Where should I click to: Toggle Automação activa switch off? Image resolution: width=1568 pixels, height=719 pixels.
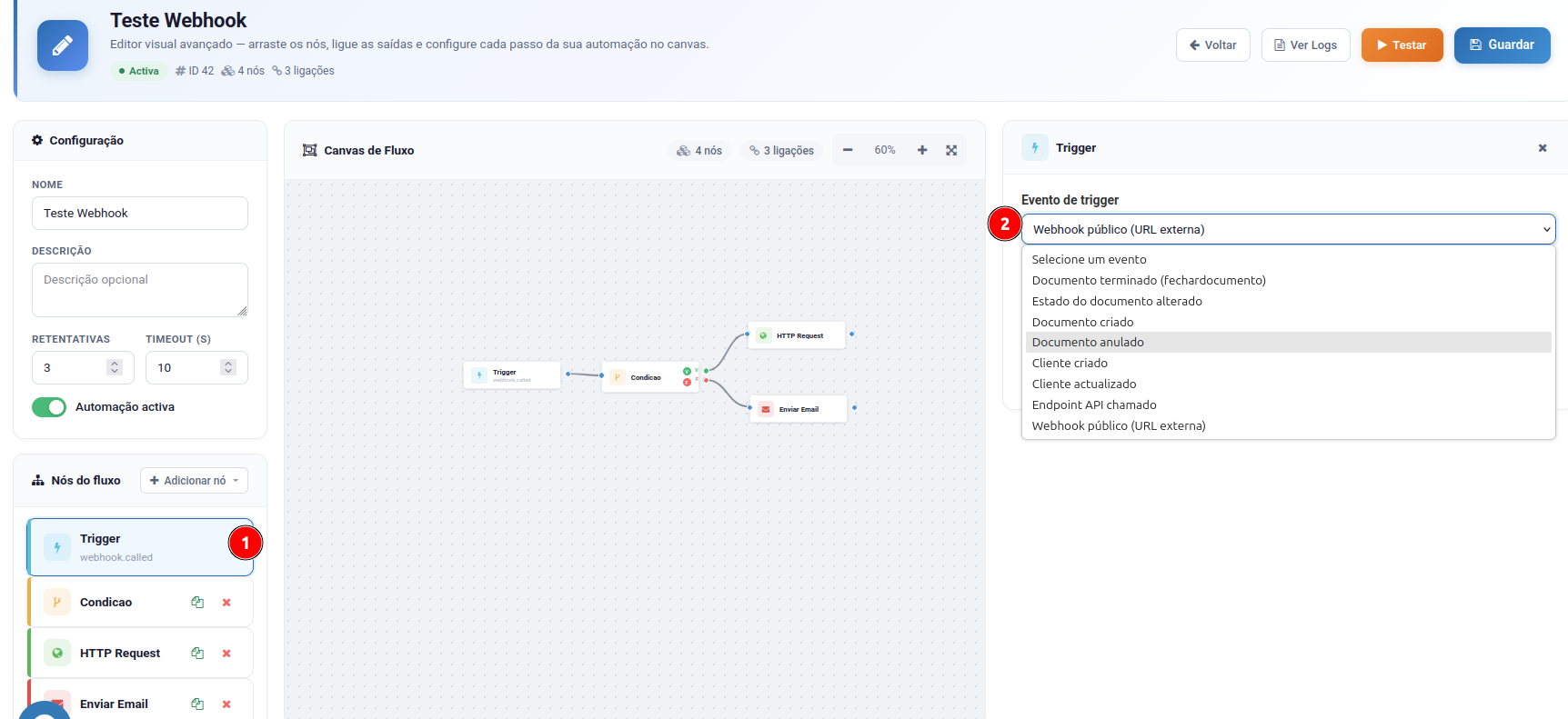(49, 407)
